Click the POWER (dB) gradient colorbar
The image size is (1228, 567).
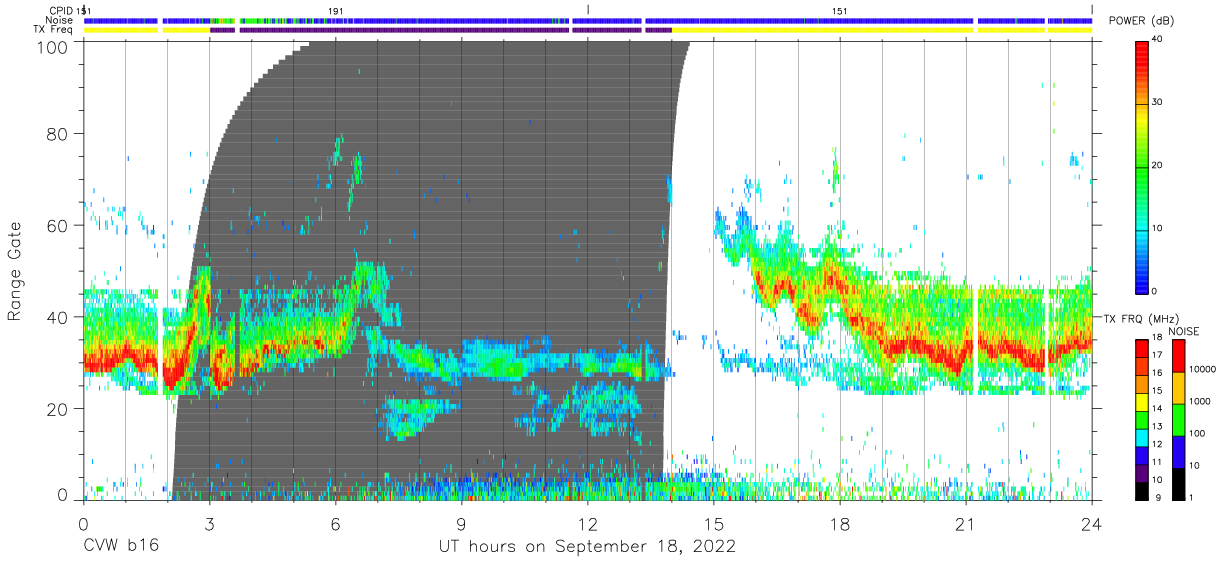[x=1142, y=166]
